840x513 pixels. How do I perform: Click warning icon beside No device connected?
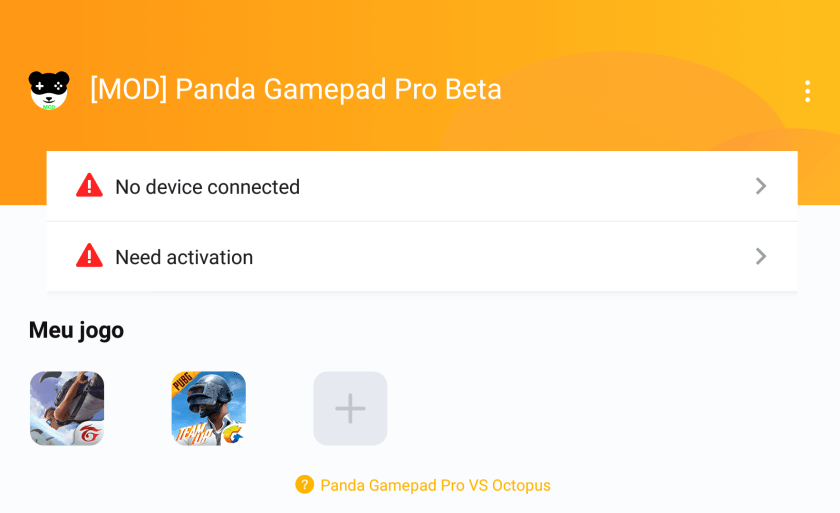pos(89,186)
